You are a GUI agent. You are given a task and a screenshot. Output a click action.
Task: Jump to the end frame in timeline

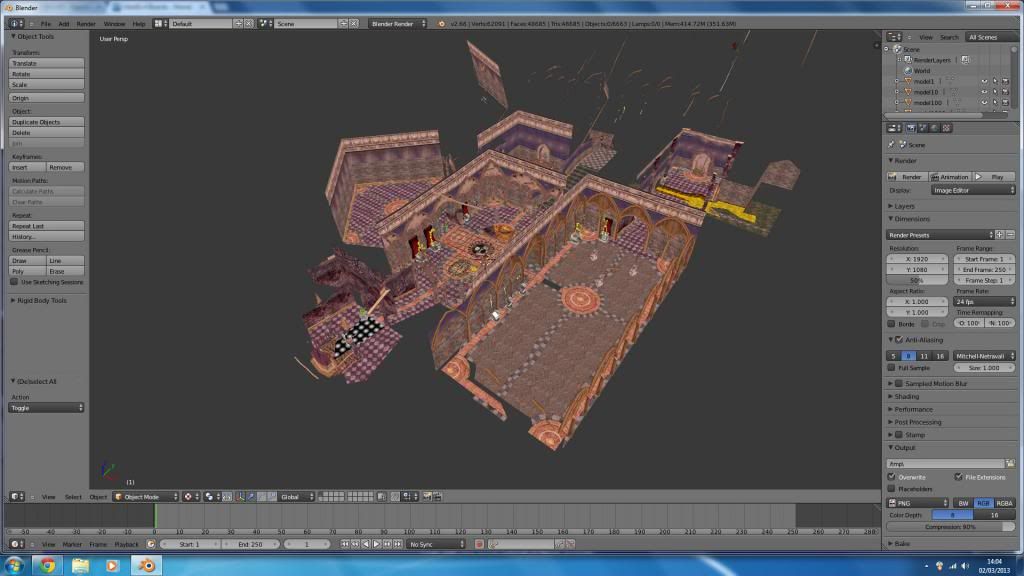pos(398,544)
